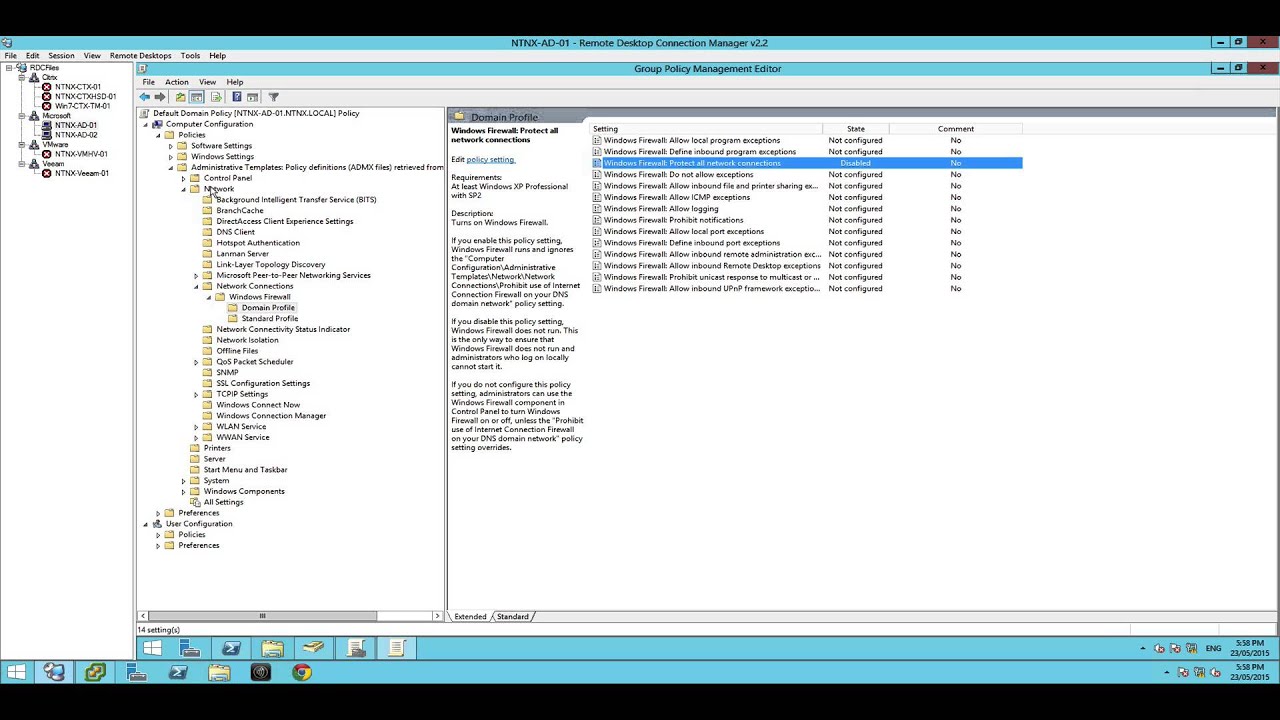Open editor's View menu
This screenshot has width=1280, height=720.
pos(207,82)
